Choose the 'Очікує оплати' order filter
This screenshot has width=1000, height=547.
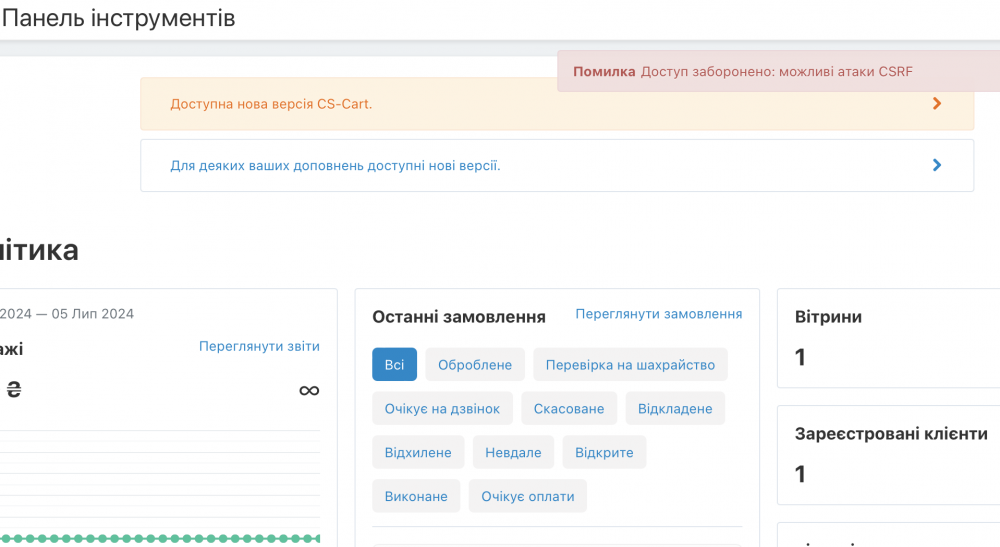[x=528, y=497]
